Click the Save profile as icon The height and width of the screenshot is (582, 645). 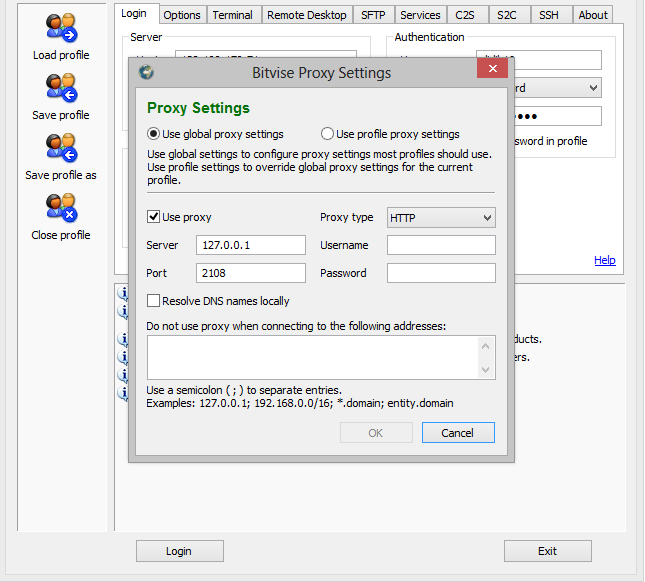pyautogui.click(x=61, y=148)
